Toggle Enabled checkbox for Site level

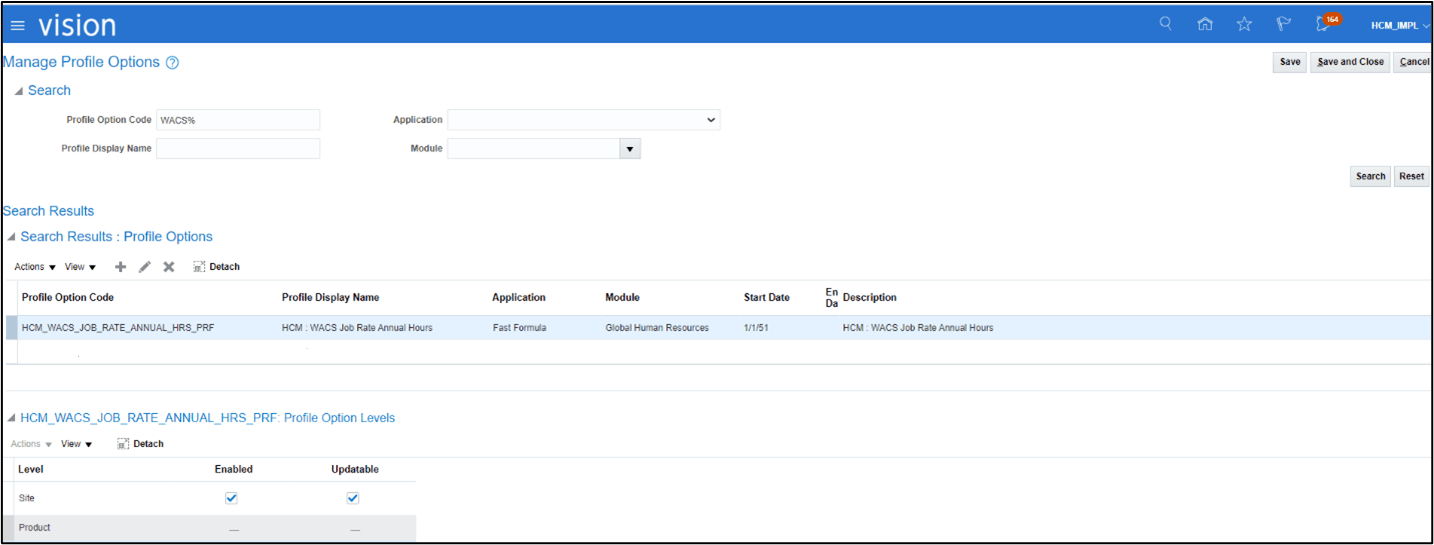[x=231, y=498]
